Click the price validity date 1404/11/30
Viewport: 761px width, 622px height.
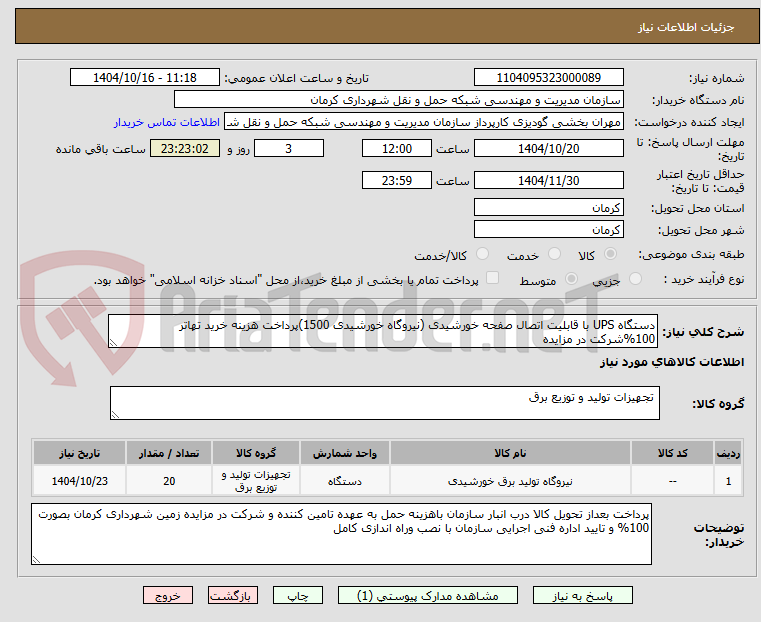548,180
